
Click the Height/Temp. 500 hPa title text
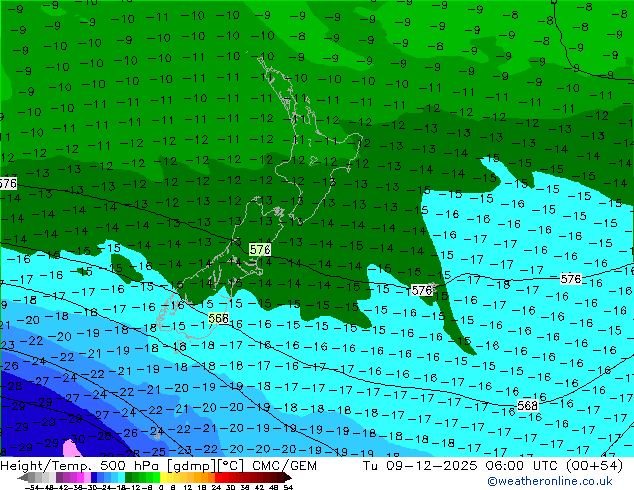pos(80,466)
